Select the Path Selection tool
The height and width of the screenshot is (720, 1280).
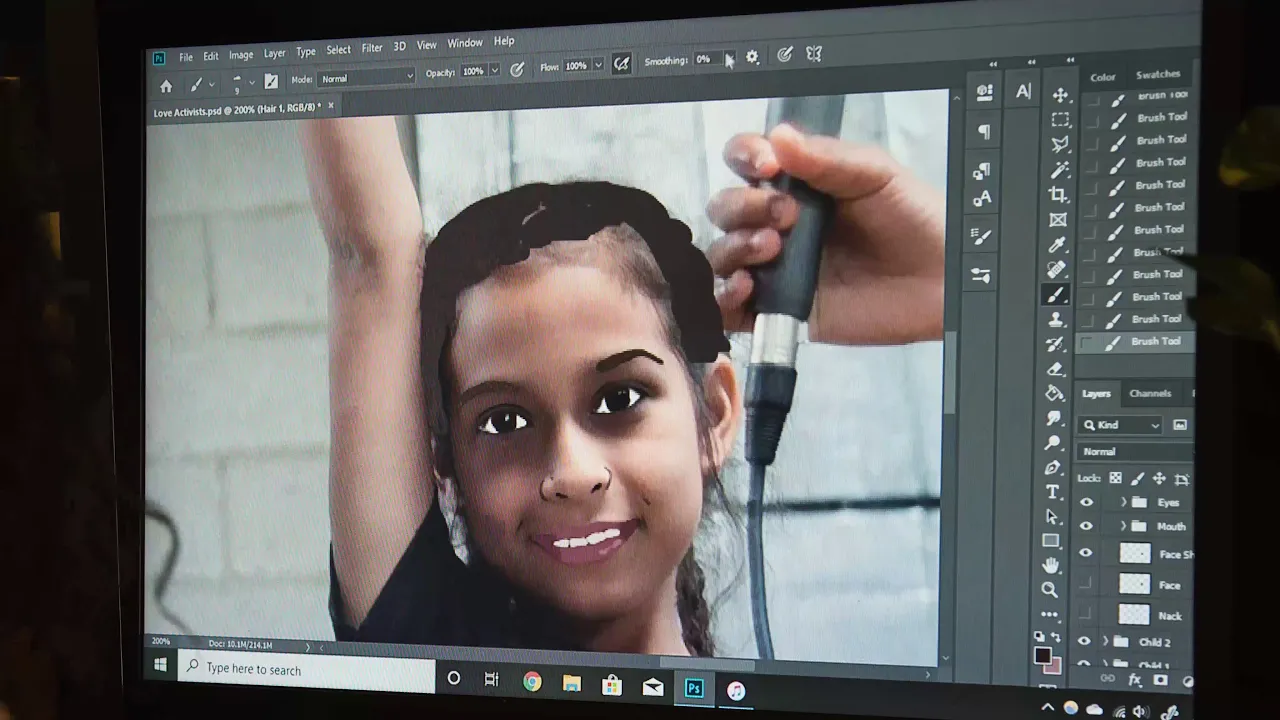(1052, 516)
